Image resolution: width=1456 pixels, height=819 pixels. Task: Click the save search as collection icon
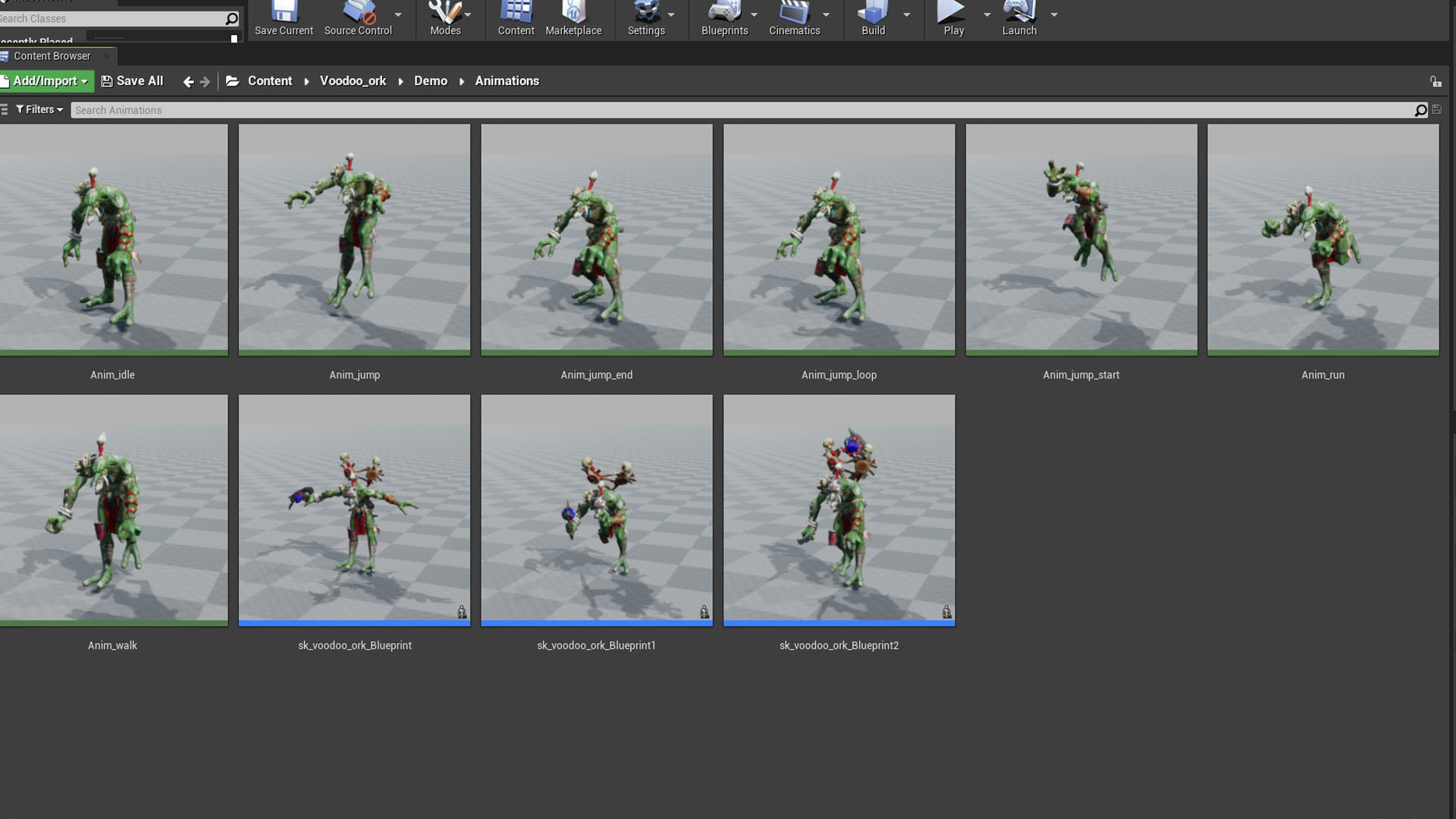point(1437,110)
